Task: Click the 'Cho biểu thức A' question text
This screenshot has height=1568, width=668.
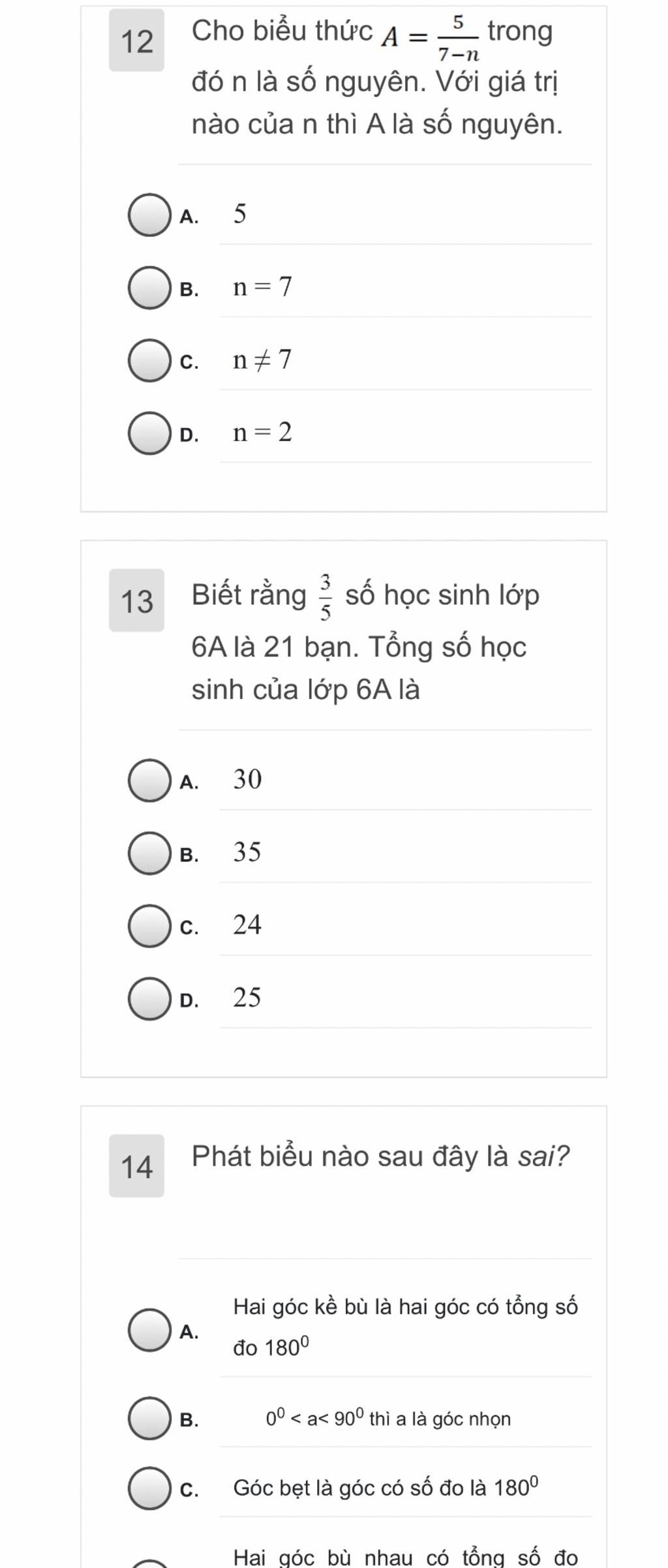Action: point(377,78)
